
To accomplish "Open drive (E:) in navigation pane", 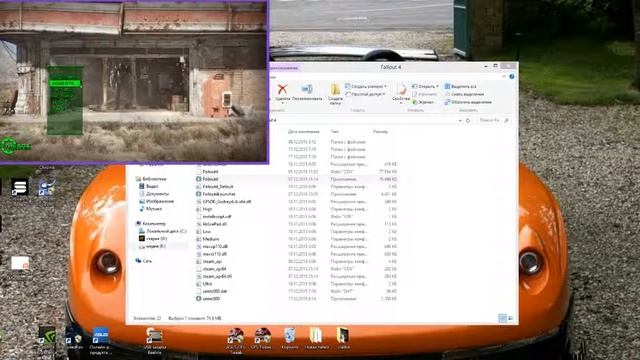I will pos(152,246).
